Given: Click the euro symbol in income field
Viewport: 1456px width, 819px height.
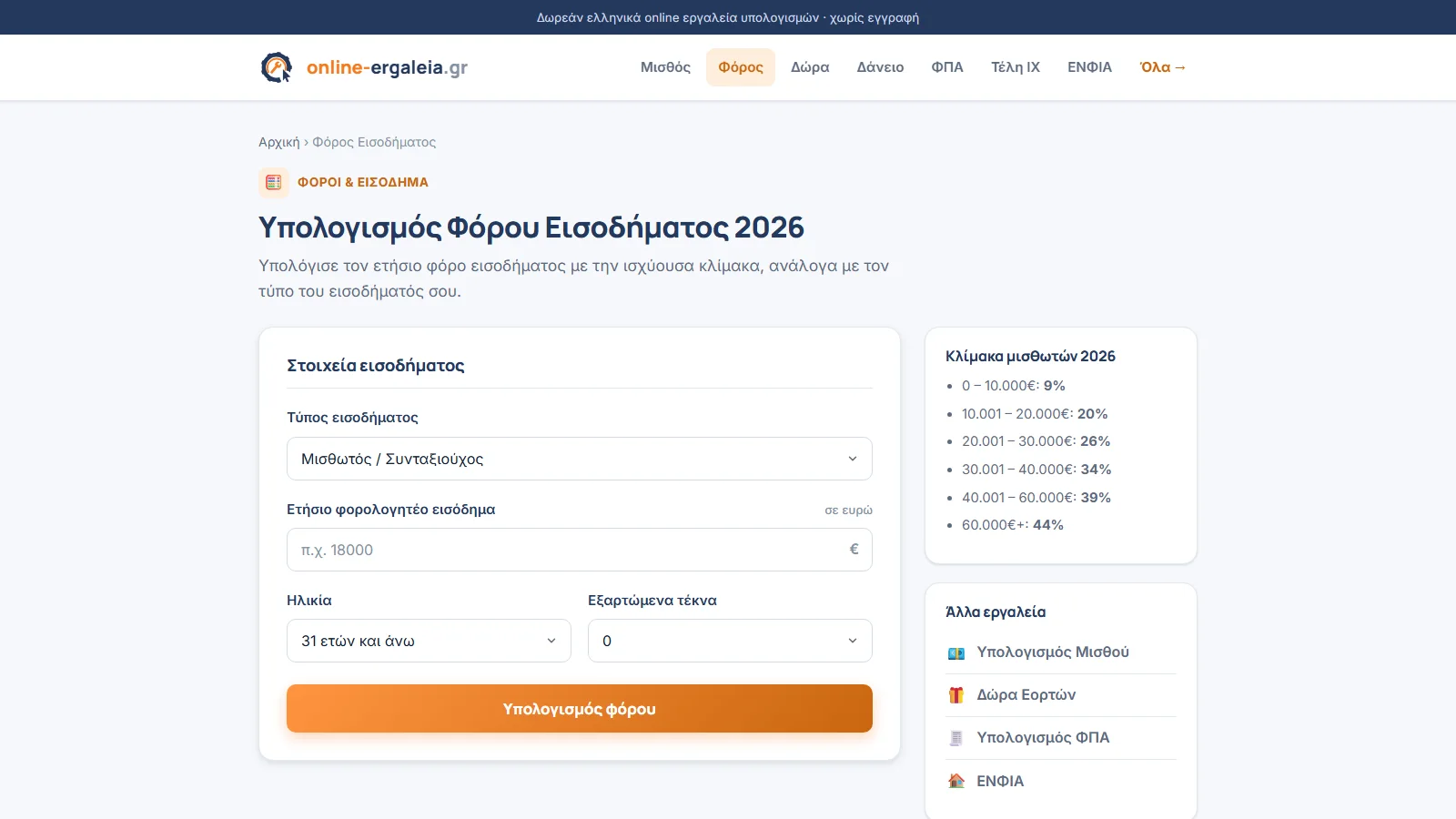Looking at the screenshot, I should 854,550.
